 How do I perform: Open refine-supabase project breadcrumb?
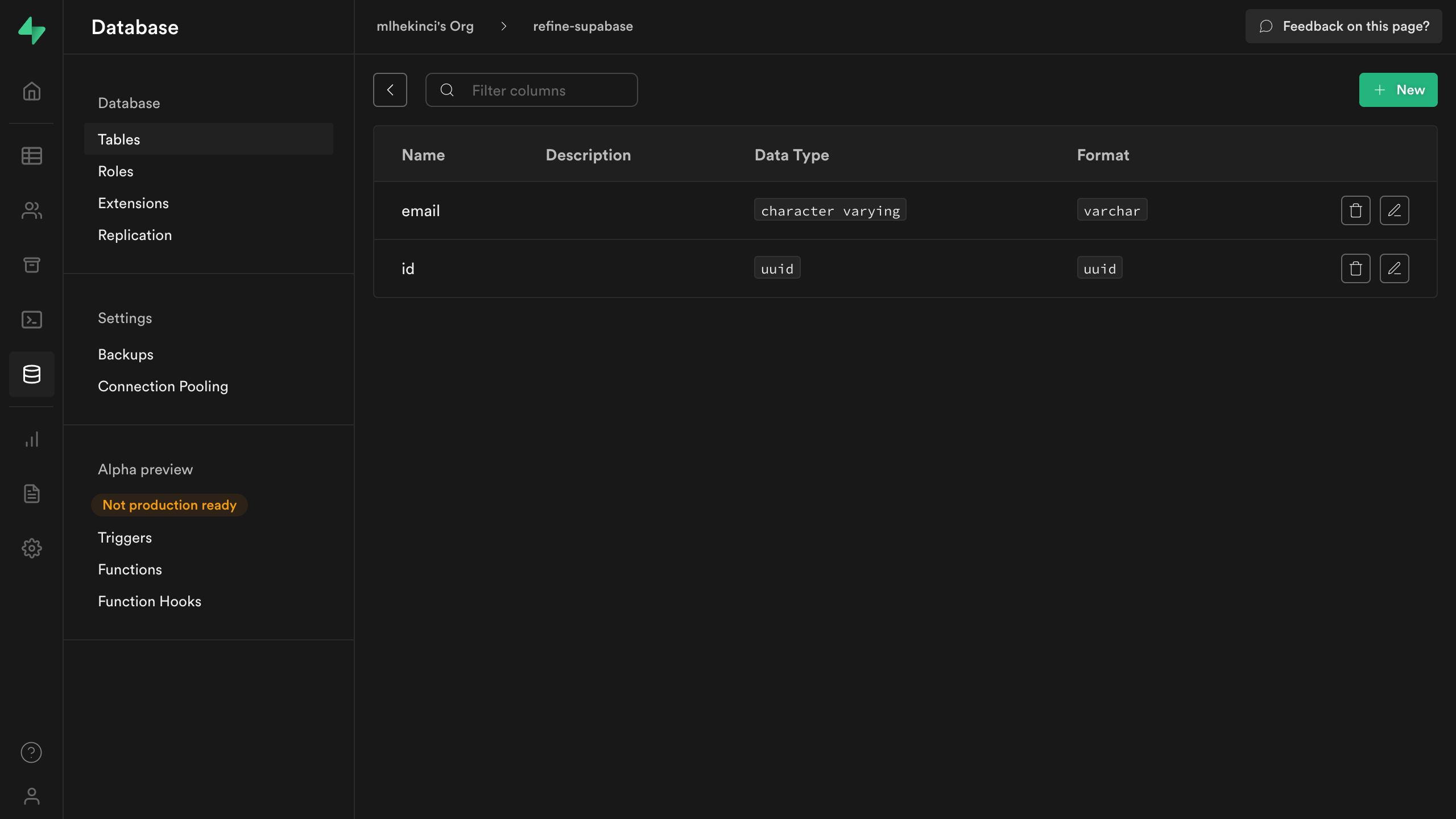point(583,26)
